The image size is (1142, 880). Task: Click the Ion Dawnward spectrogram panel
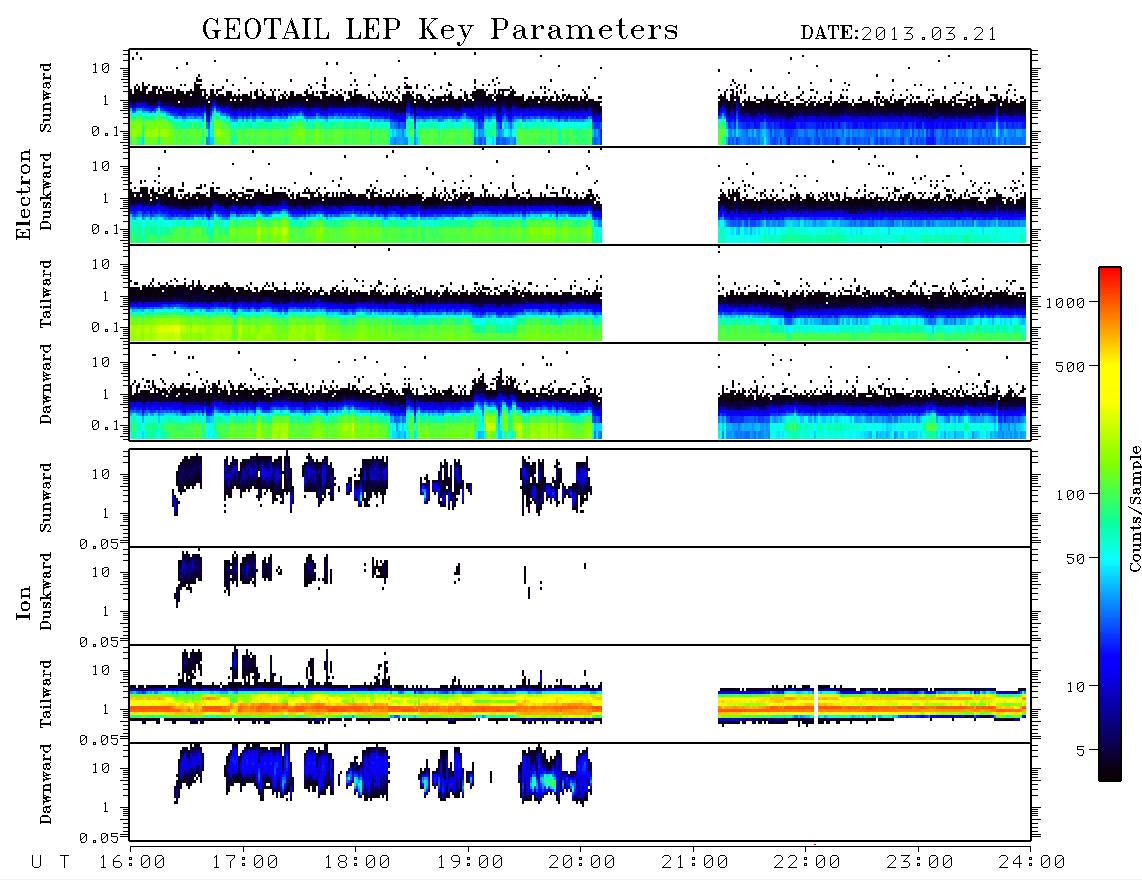click(580, 792)
